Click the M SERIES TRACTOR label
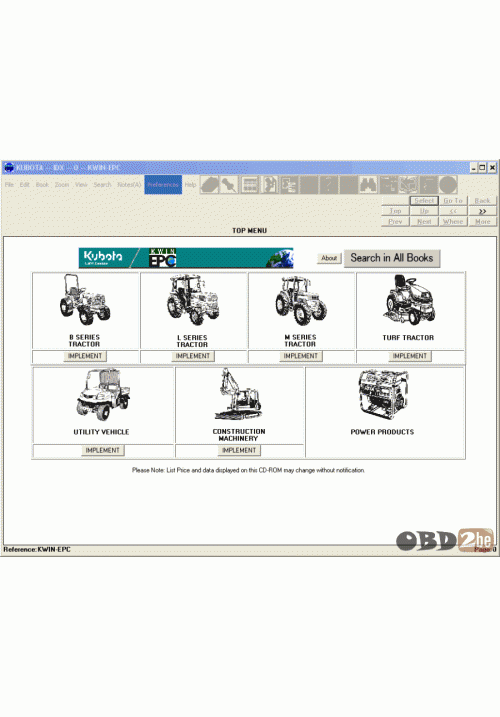The image size is (500, 717). point(300,341)
